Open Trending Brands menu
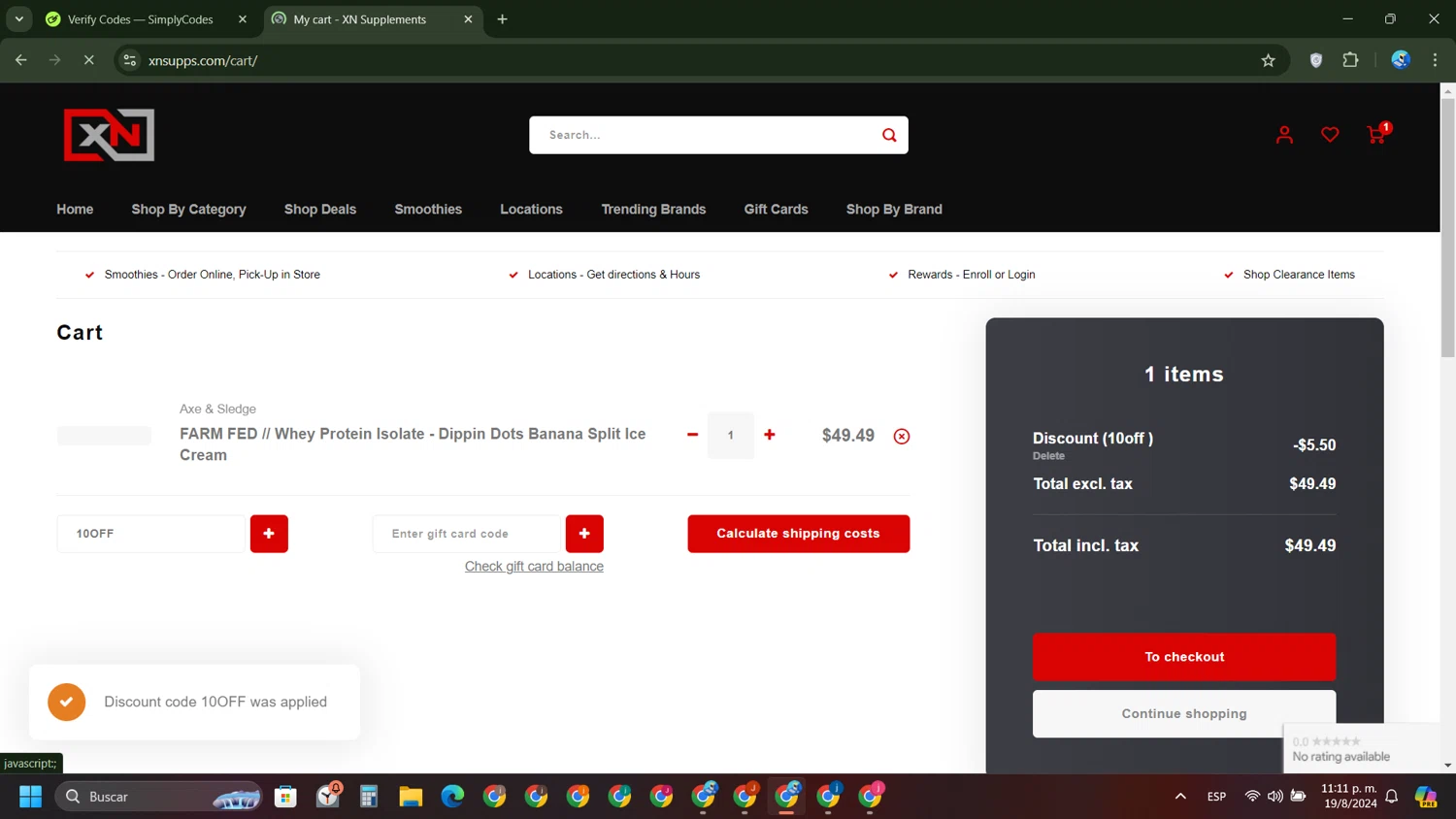 point(653,210)
